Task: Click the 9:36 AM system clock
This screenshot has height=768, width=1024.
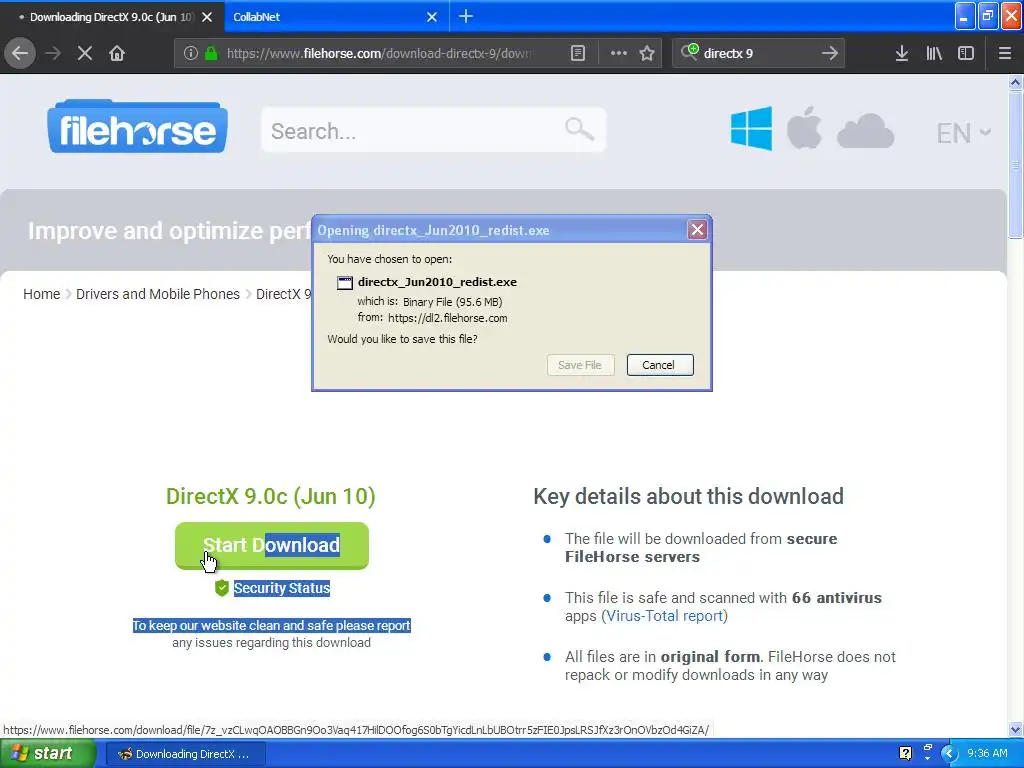Action: tap(987, 753)
